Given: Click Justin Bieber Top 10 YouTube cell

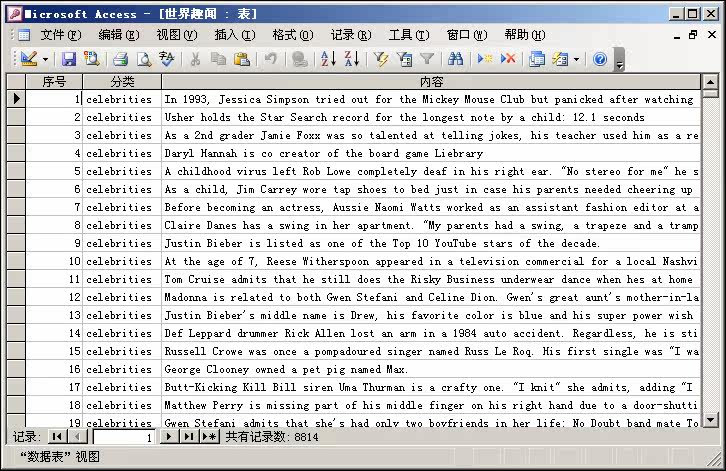Looking at the screenshot, I should pyautogui.click(x=431, y=243).
